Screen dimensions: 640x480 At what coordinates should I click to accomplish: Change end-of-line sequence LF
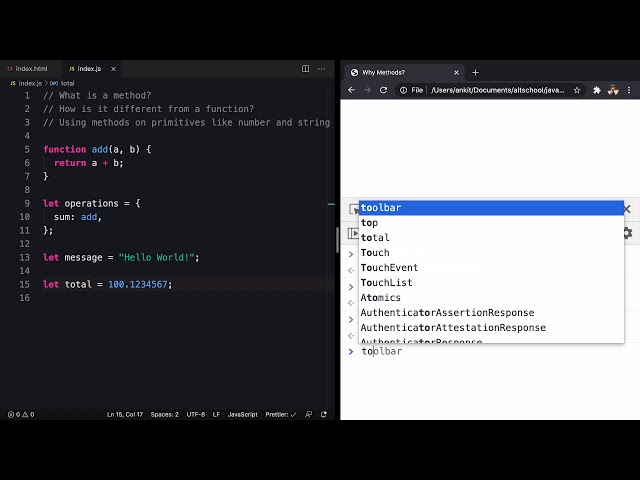coord(216,414)
